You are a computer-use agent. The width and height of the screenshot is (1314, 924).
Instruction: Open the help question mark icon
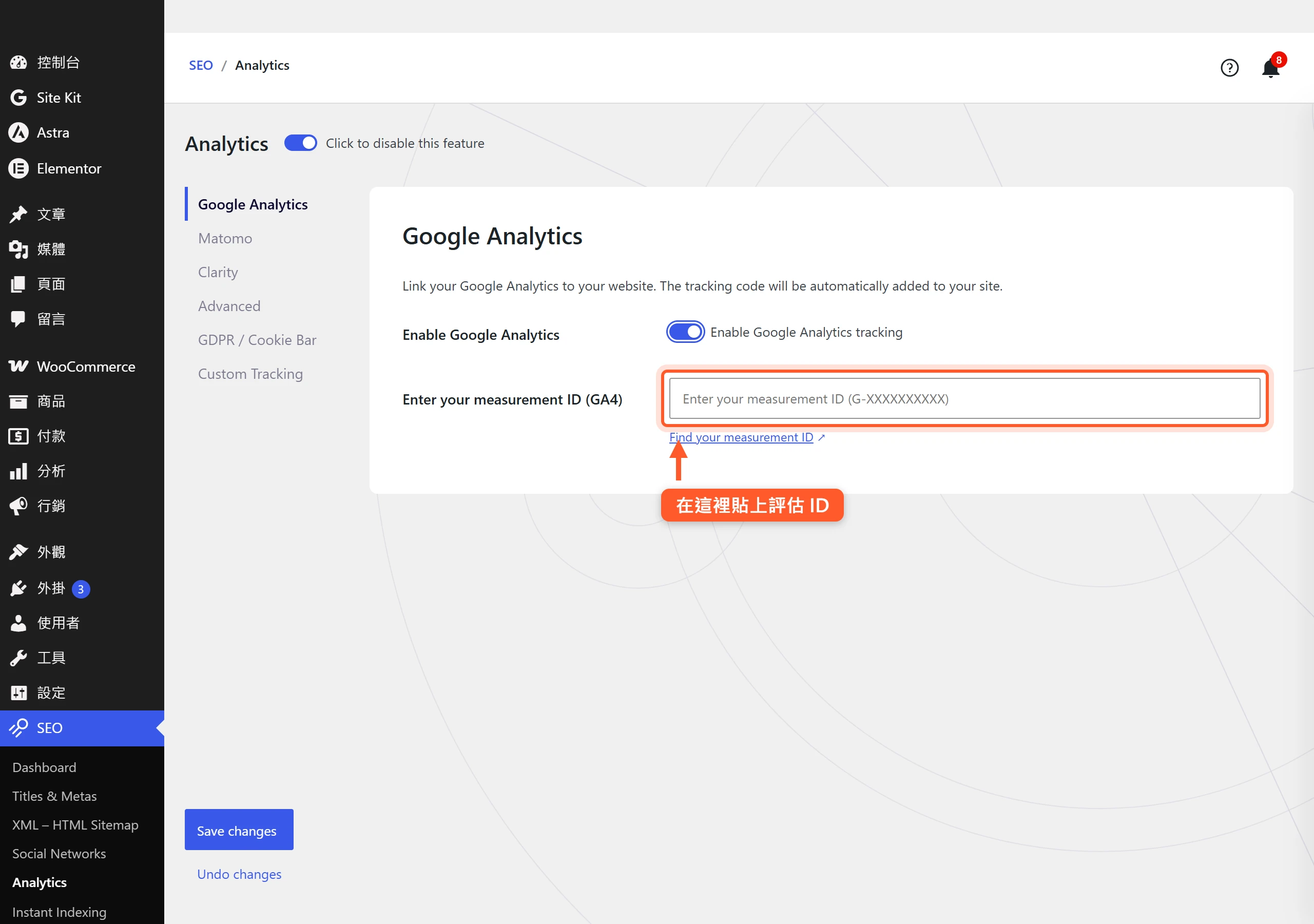[x=1229, y=68]
